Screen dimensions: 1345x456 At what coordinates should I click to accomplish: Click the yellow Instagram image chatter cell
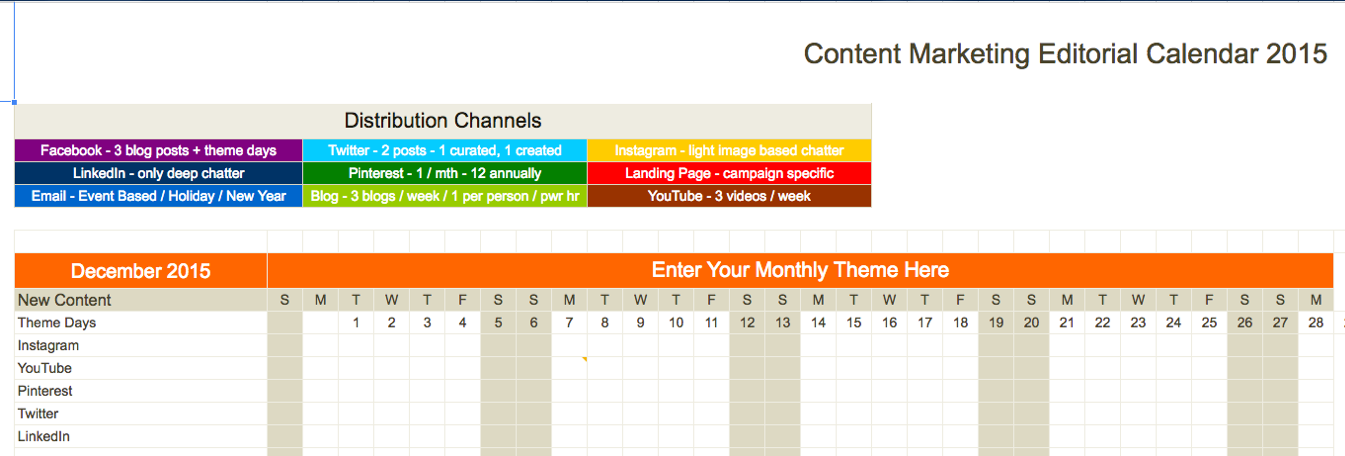729,151
